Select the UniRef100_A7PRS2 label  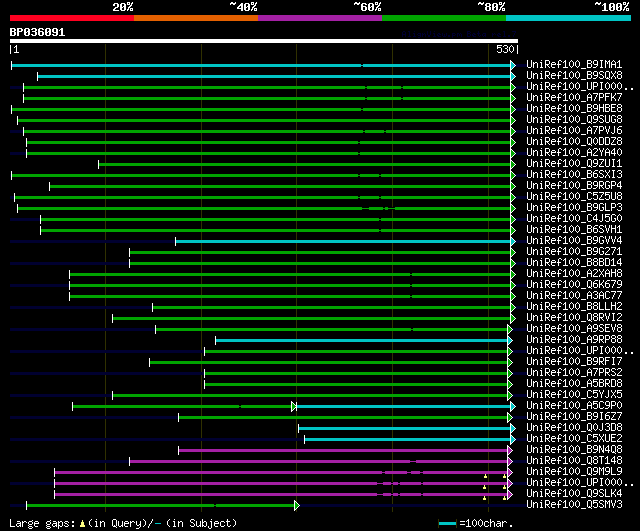(574, 373)
